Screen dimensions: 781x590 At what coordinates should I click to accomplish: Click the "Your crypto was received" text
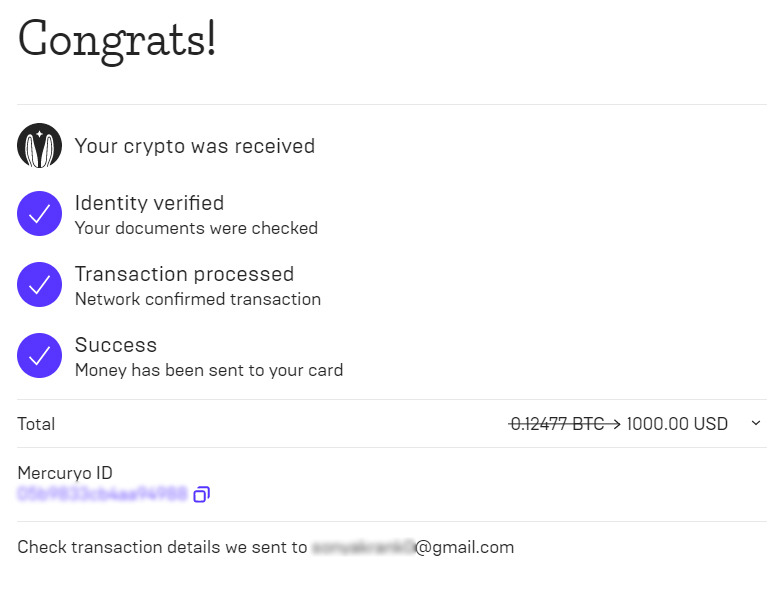(195, 146)
